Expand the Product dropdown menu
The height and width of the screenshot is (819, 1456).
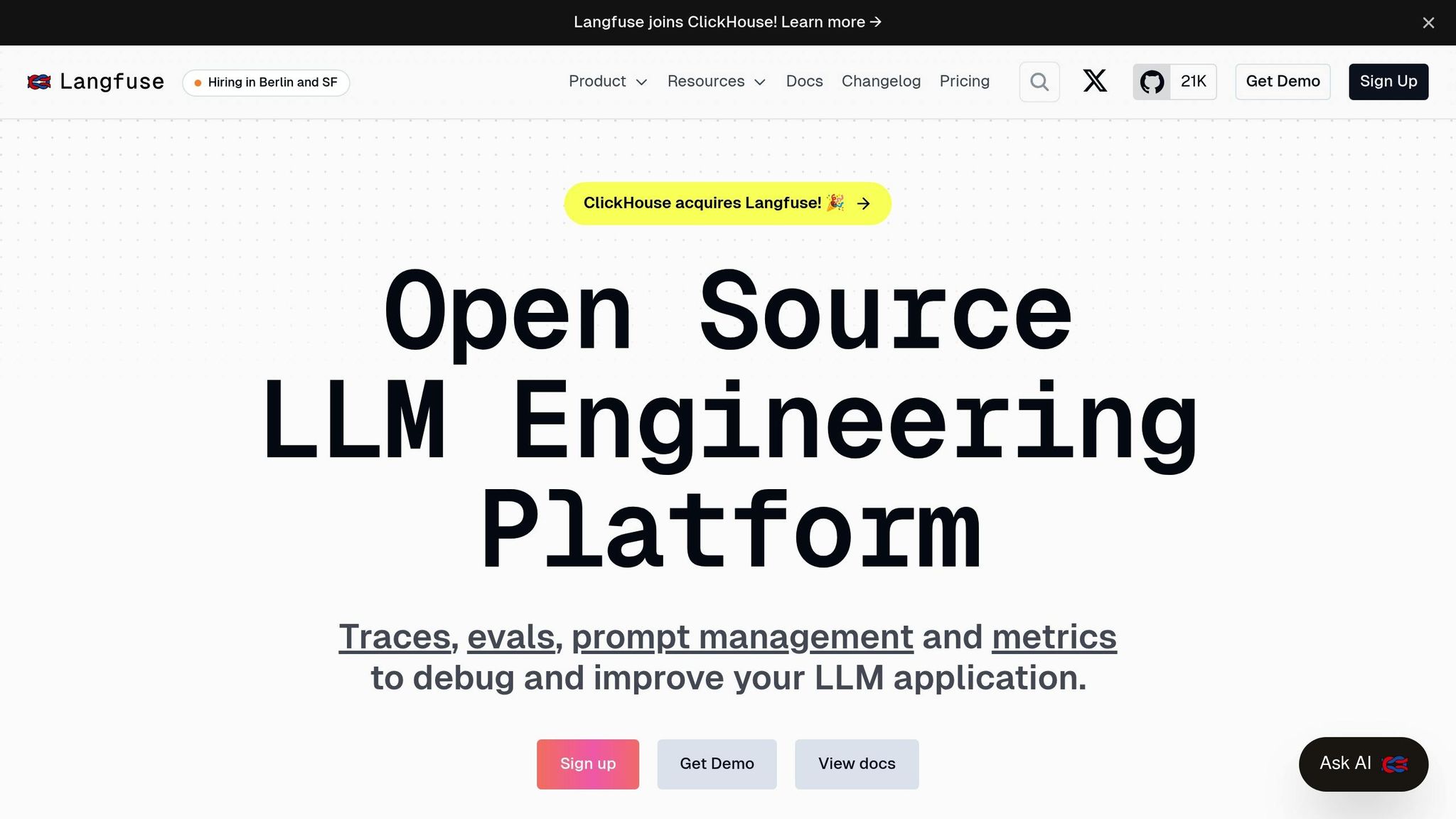coord(608,82)
